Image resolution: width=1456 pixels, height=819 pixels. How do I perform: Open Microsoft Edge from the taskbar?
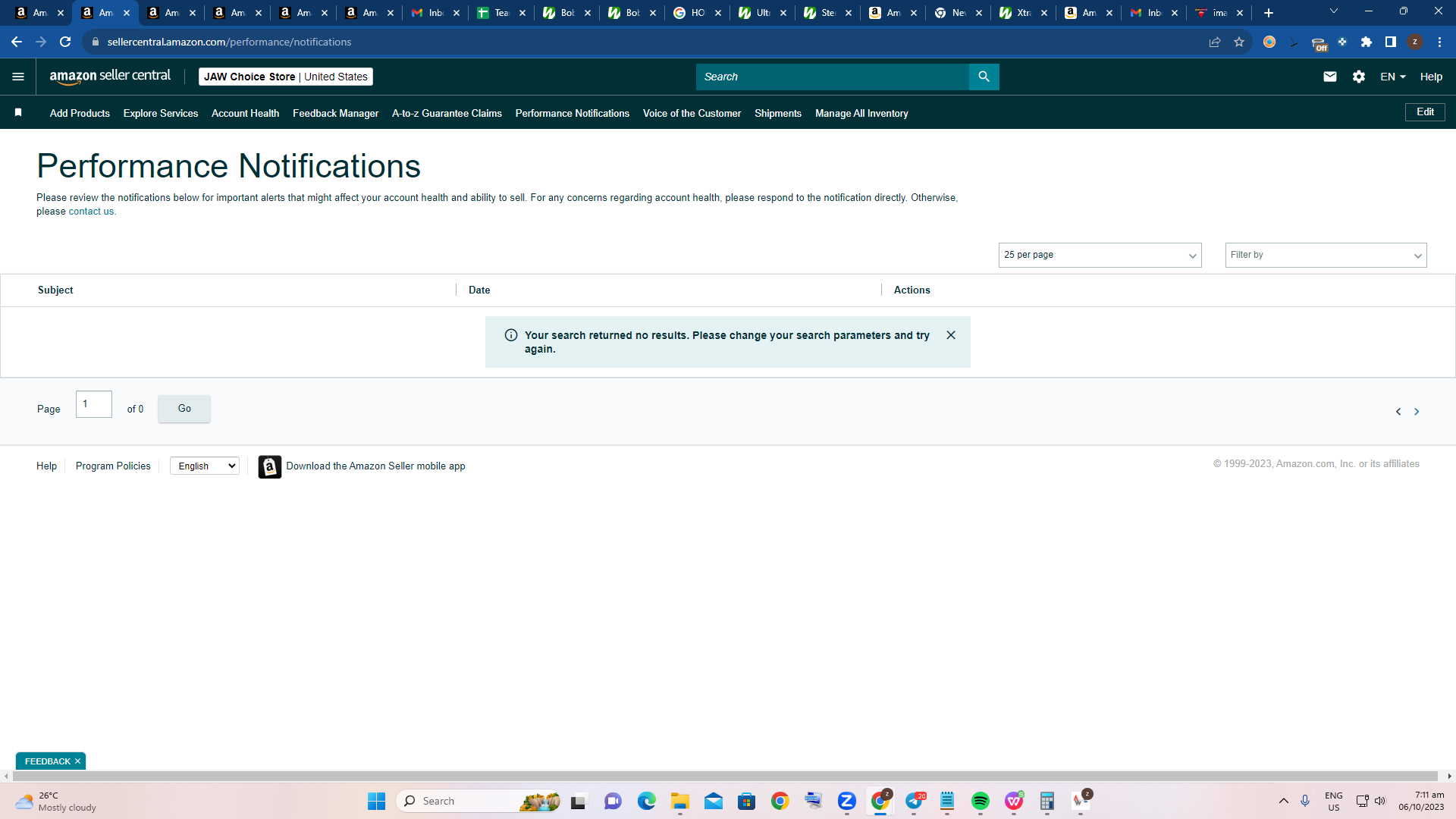[x=647, y=801]
